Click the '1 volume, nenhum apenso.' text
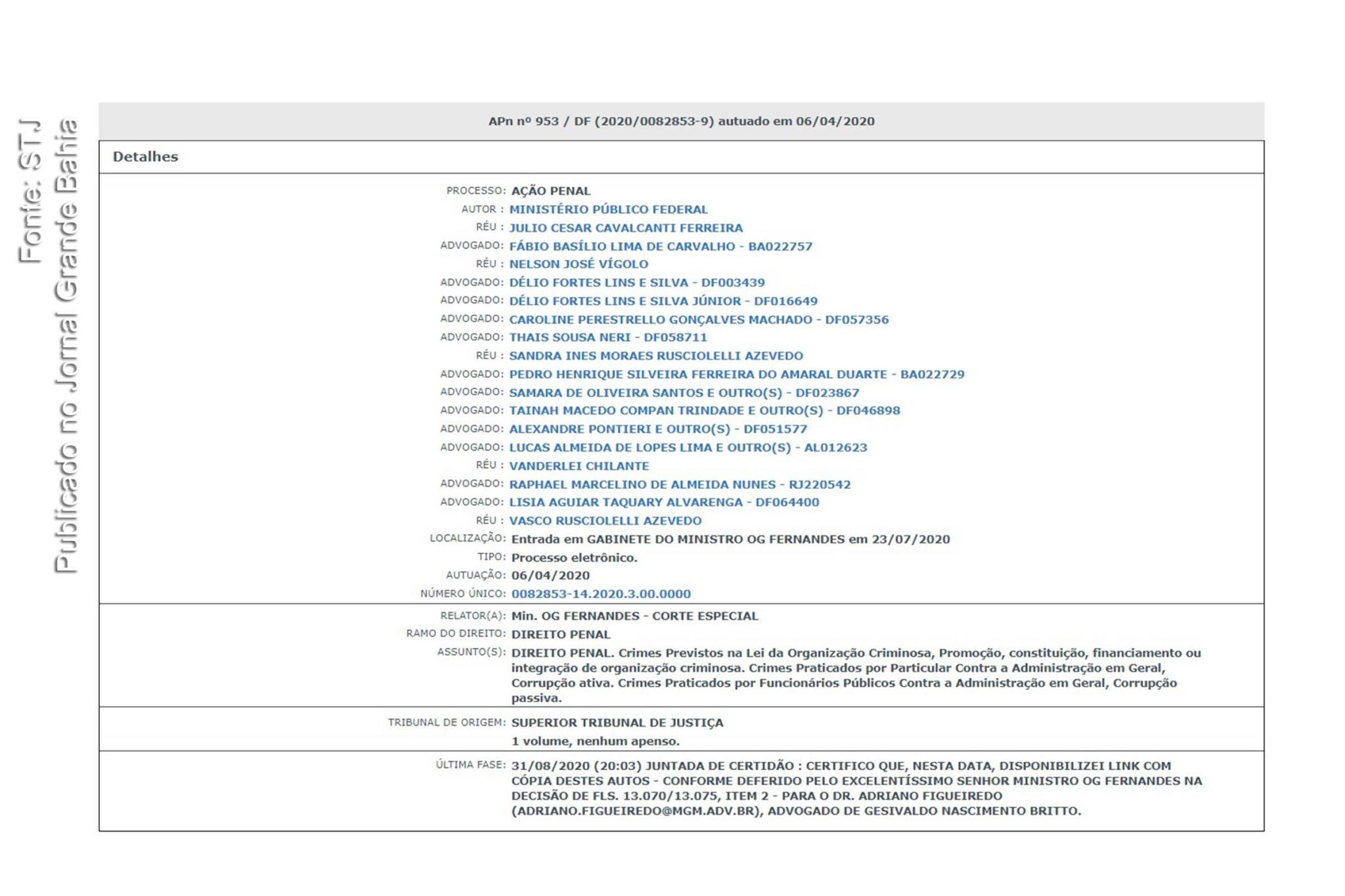 595,741
